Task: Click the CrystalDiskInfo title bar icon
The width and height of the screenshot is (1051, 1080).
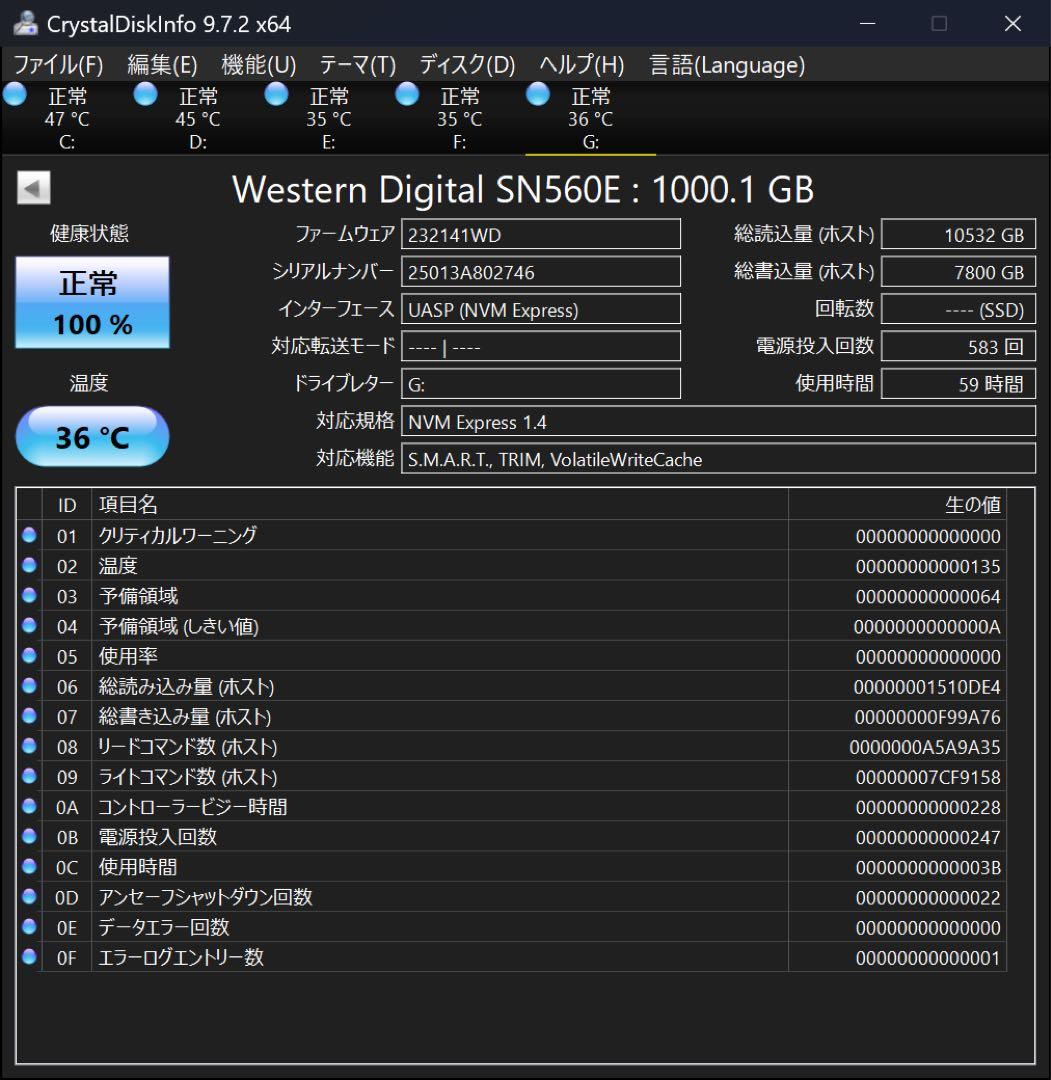Action: (x=24, y=24)
